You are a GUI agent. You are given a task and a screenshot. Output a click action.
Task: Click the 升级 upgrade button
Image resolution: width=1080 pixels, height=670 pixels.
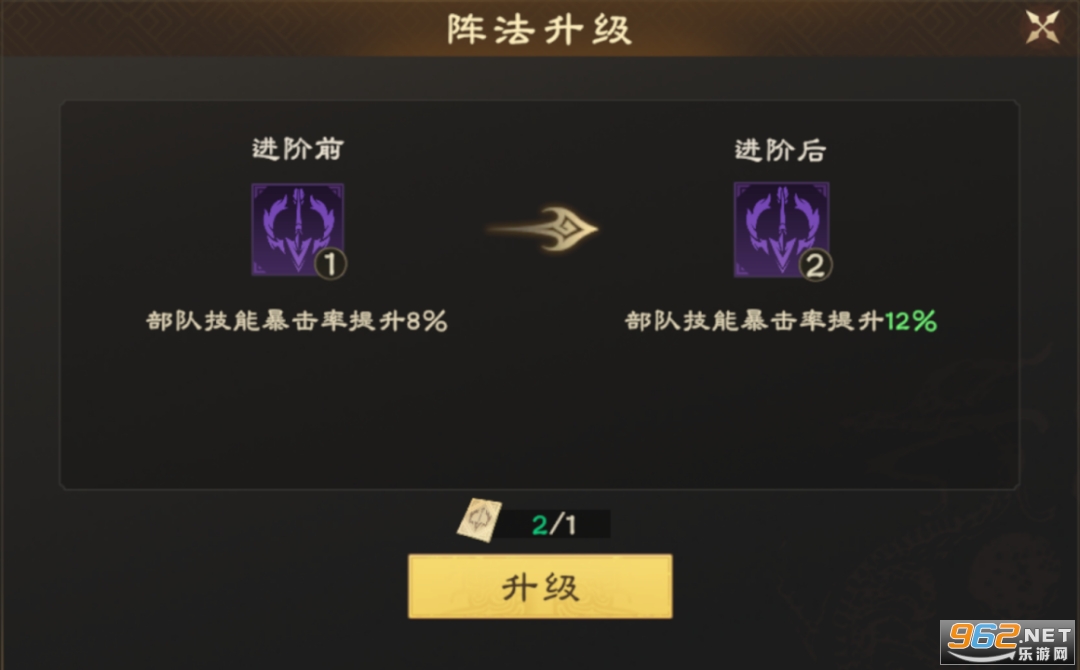click(540, 587)
